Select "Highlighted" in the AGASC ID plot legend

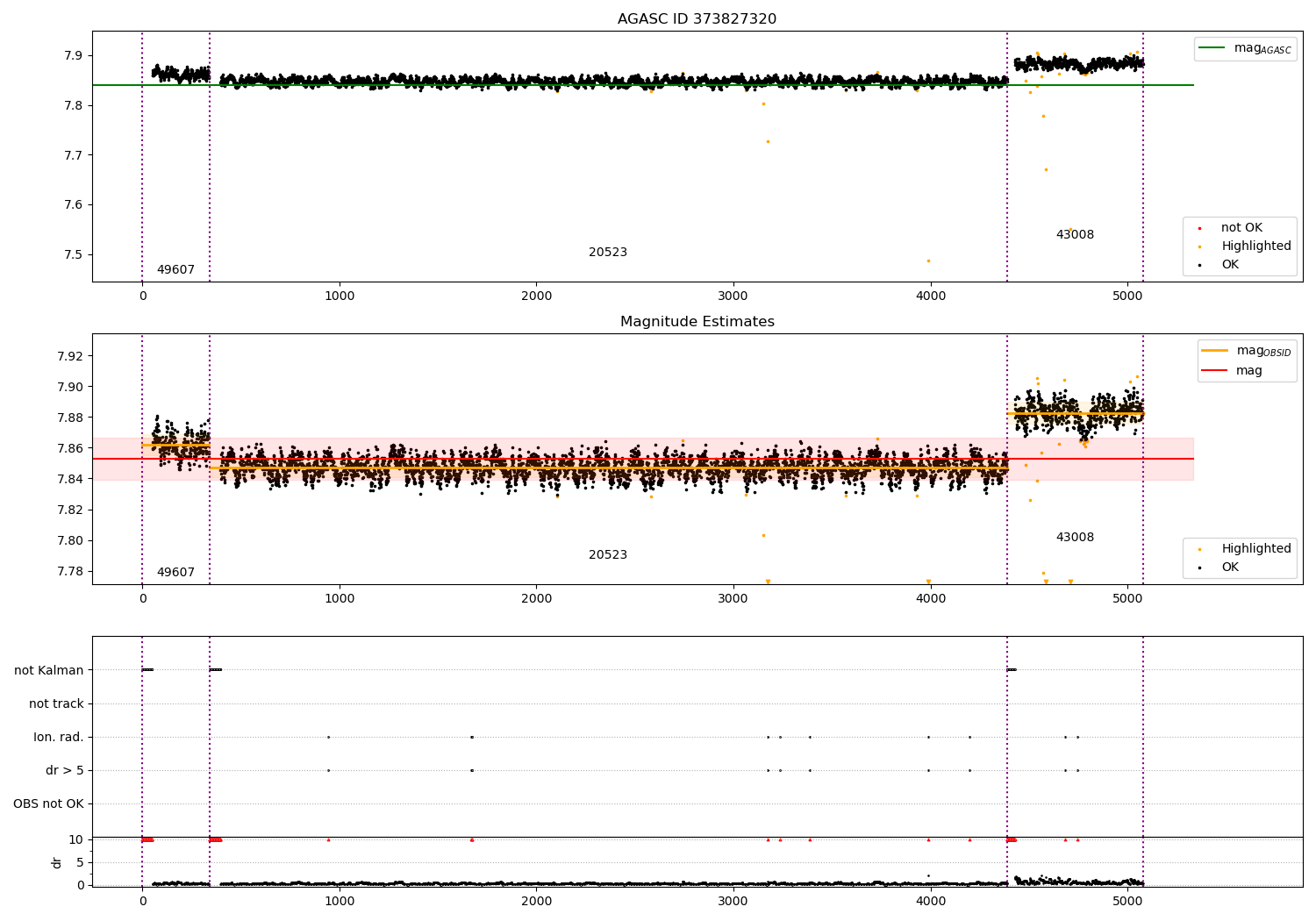[1256, 246]
